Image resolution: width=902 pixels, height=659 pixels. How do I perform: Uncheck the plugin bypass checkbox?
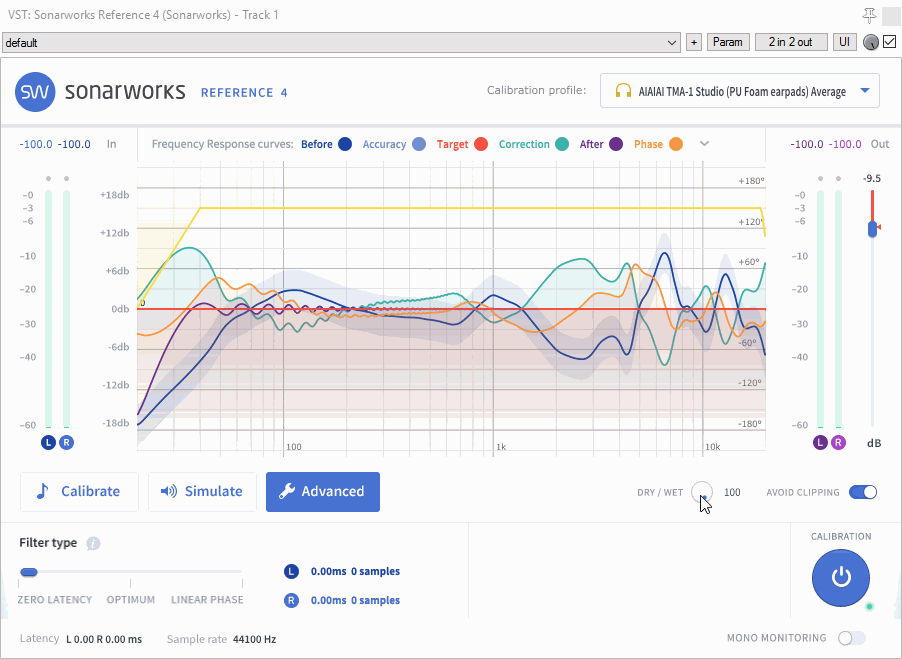point(889,42)
